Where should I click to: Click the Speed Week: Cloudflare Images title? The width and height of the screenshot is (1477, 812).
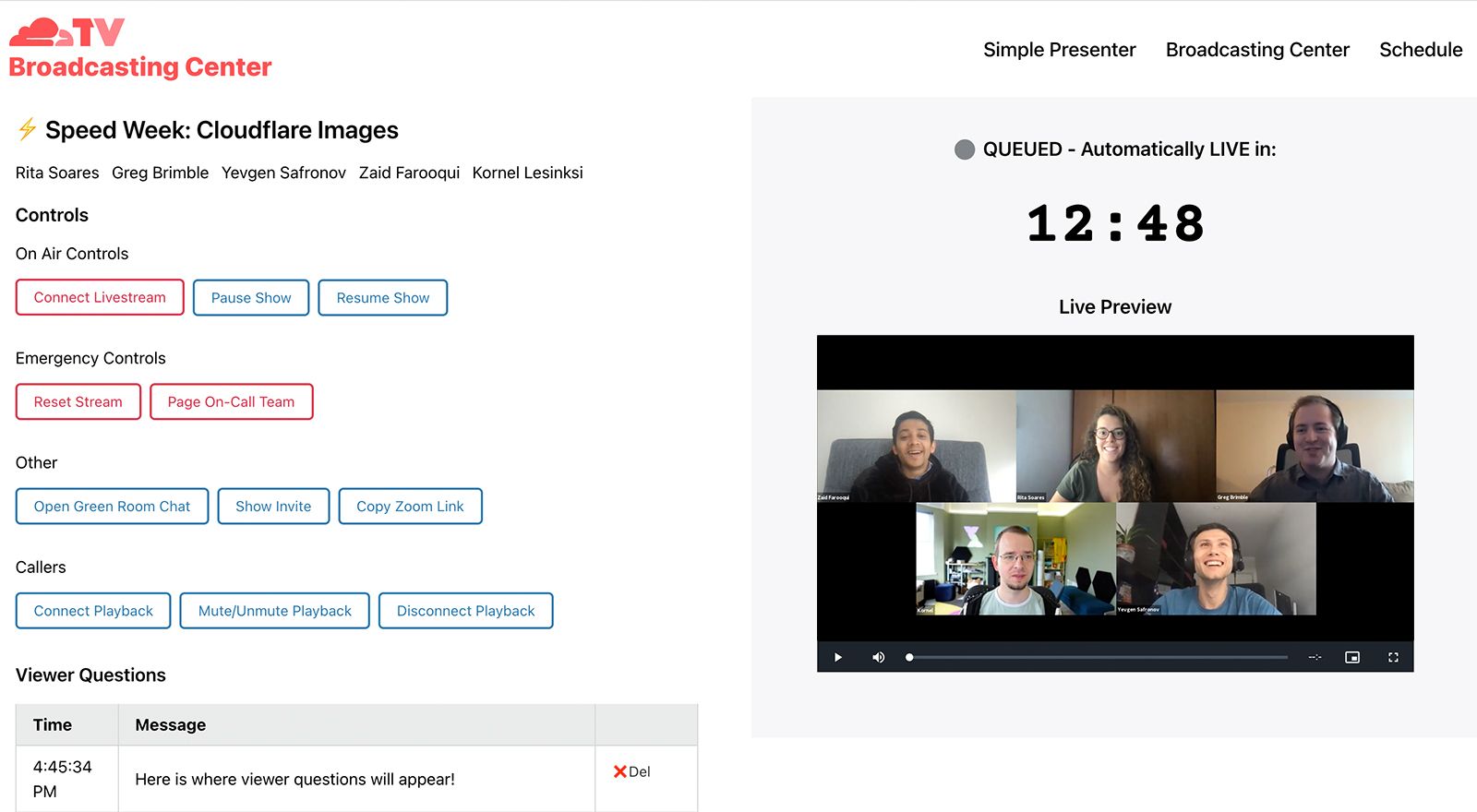click(222, 130)
